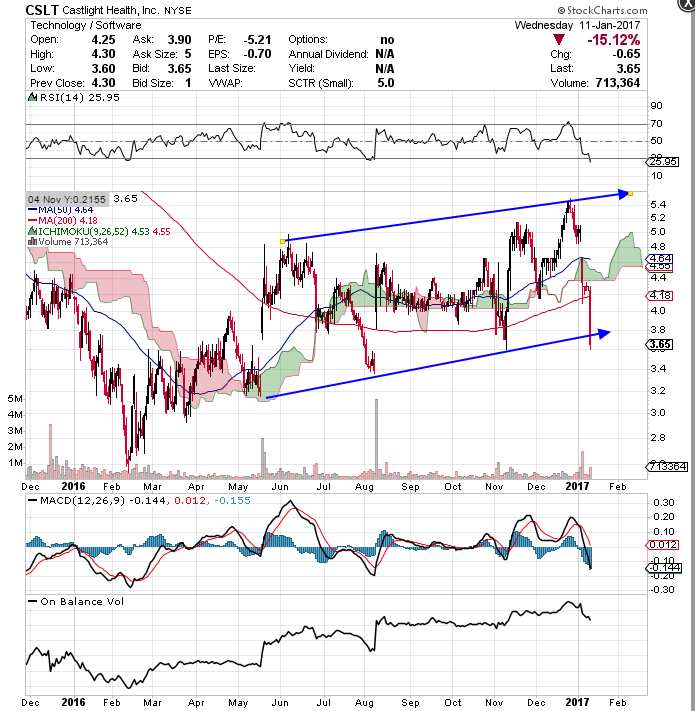Click the RSI(14) 25.95 legend text
Image resolution: width=695 pixels, height=711 pixels.
tap(80, 97)
